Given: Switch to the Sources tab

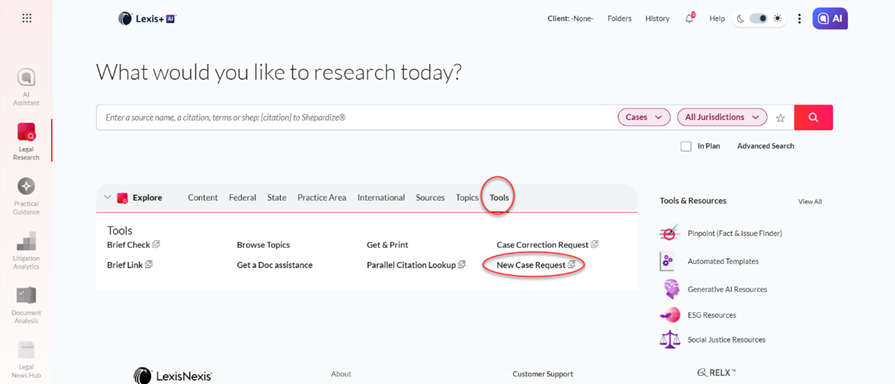Looking at the screenshot, I should click(430, 197).
